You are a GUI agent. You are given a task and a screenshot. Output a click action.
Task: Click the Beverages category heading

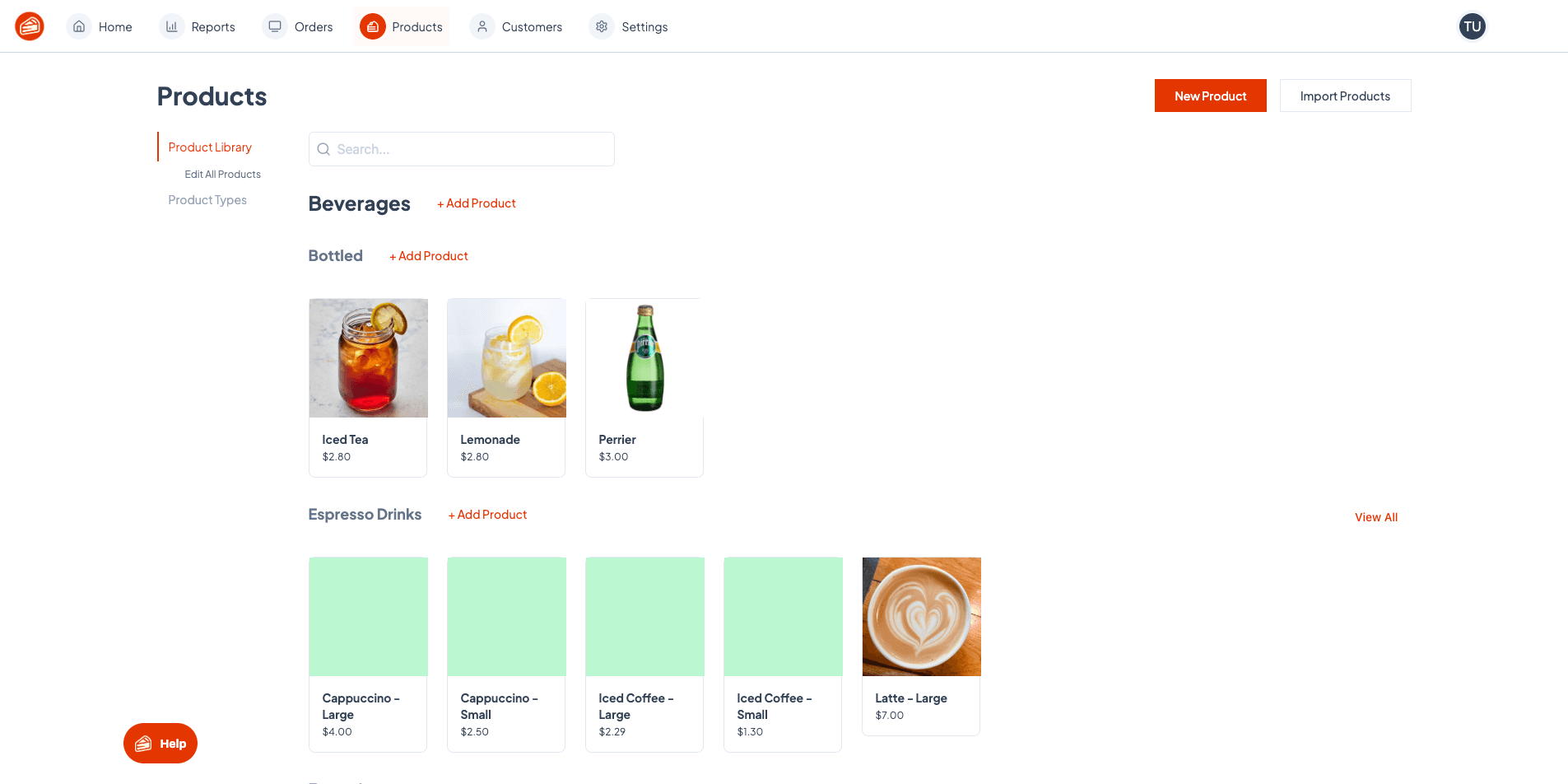pyautogui.click(x=359, y=203)
